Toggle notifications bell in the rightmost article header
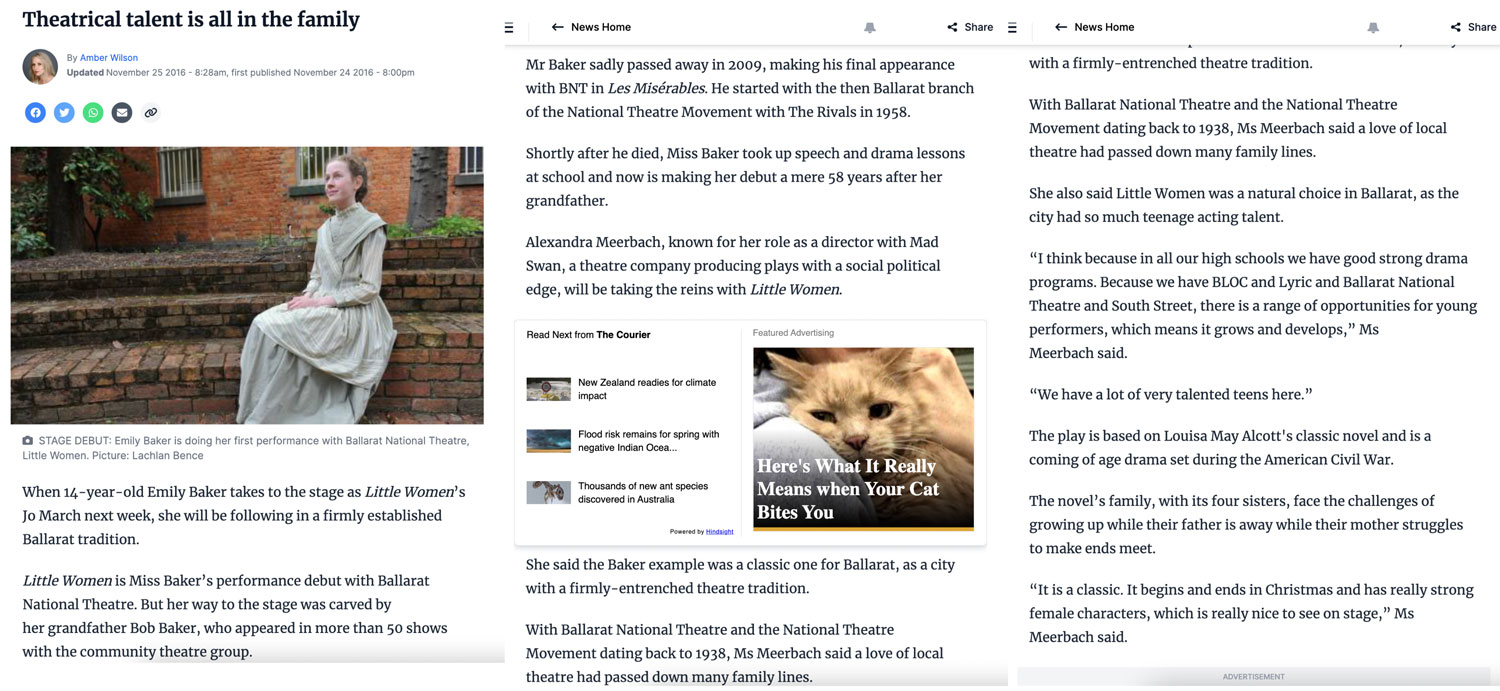 [x=1373, y=27]
